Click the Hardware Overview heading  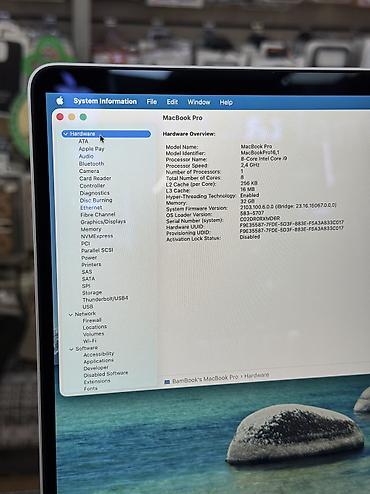tap(189, 134)
